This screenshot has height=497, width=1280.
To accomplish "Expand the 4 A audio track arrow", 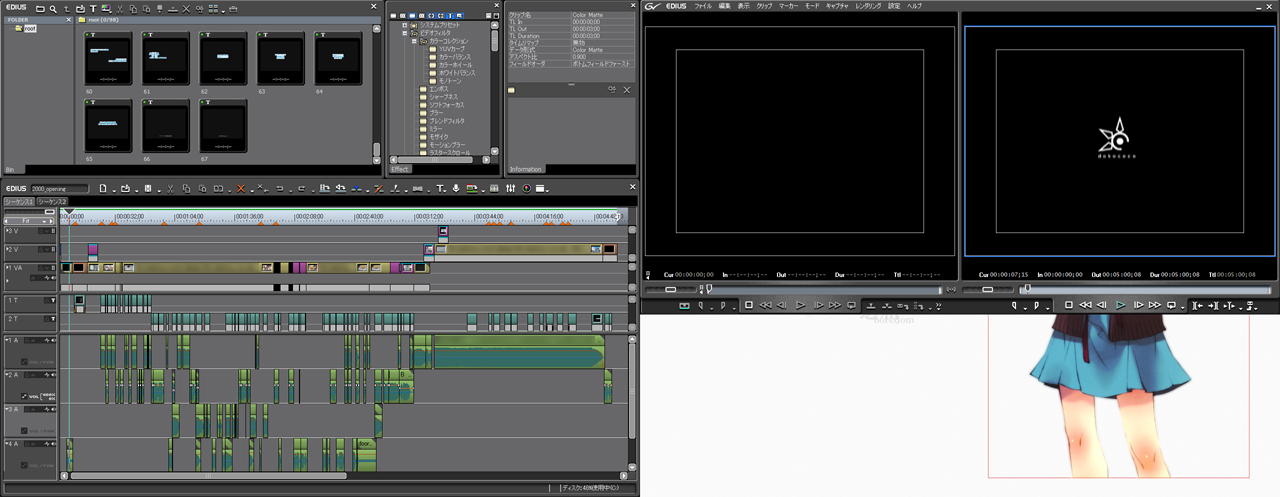I will tap(7, 443).
